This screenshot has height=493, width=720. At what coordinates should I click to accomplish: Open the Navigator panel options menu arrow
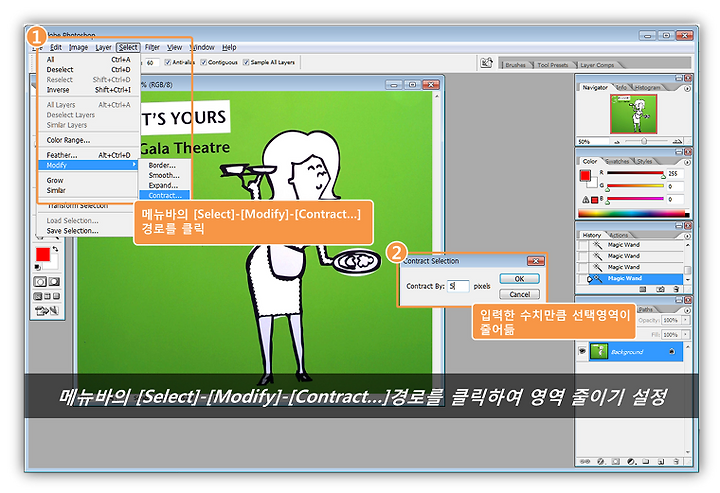(687, 89)
